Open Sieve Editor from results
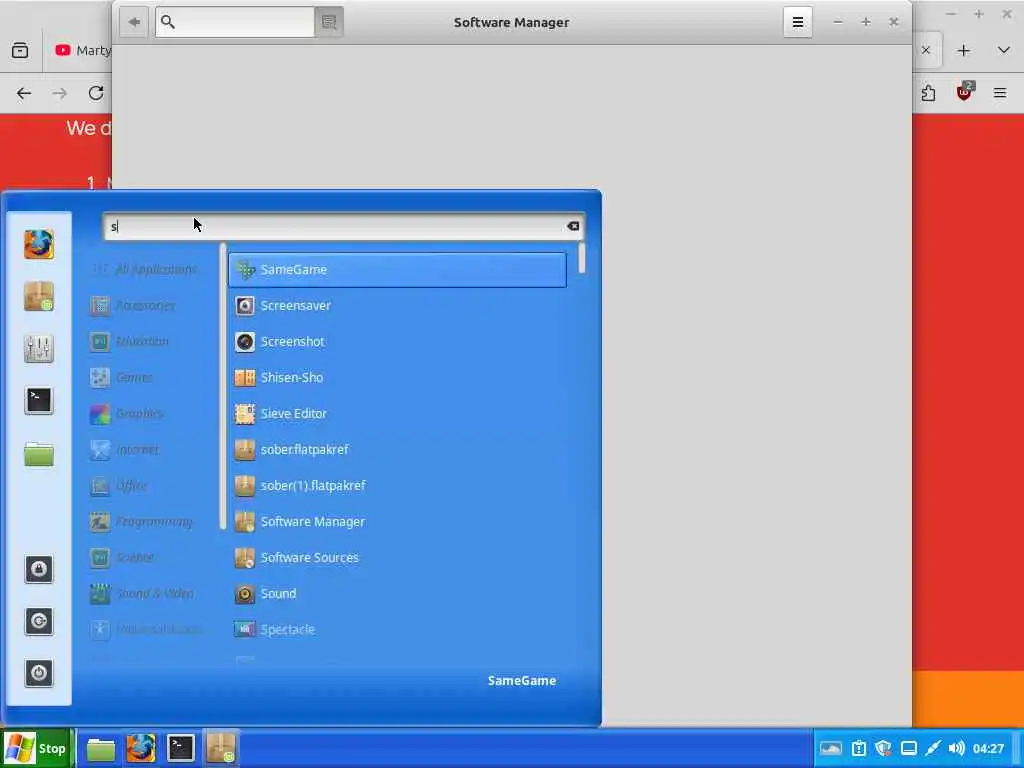The width and height of the screenshot is (1024, 768). (x=397, y=413)
